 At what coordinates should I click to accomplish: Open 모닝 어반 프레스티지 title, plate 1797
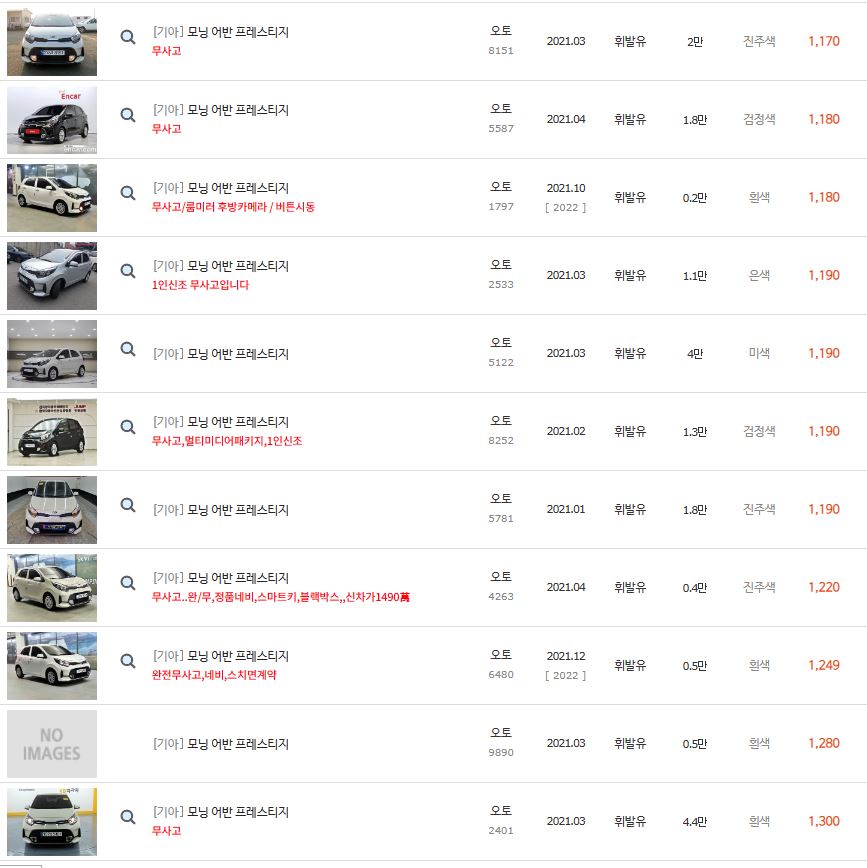(x=238, y=188)
